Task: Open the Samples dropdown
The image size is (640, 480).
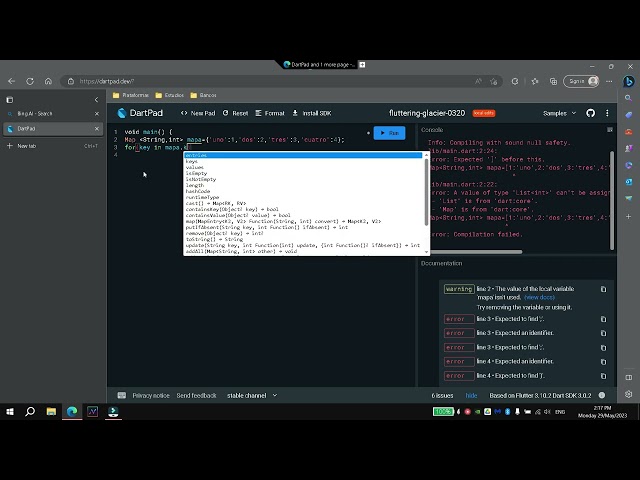Action: click(560, 113)
